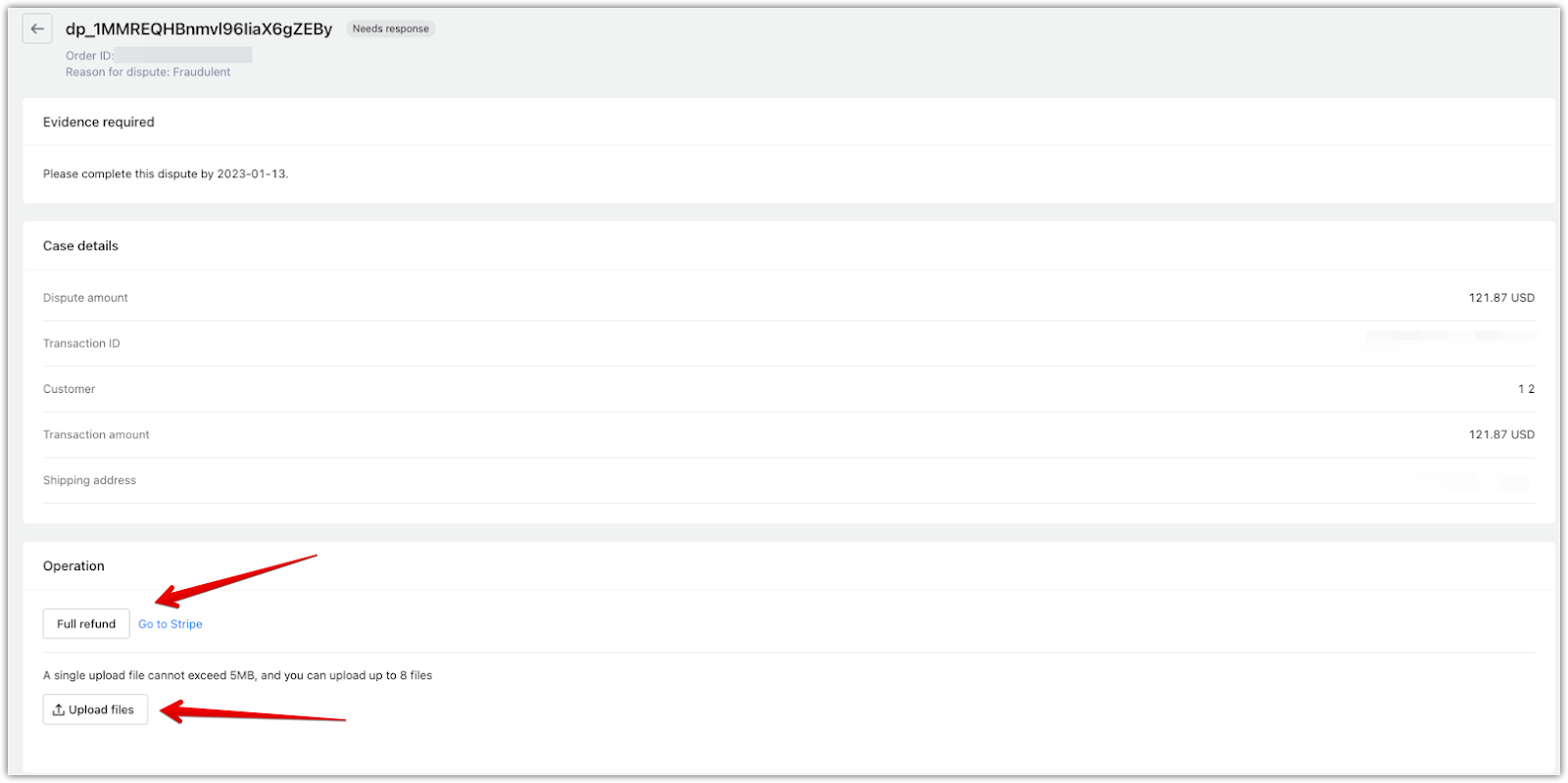Click the back arrow icon
This screenshot has width=1568, height=783.
tap(37, 29)
